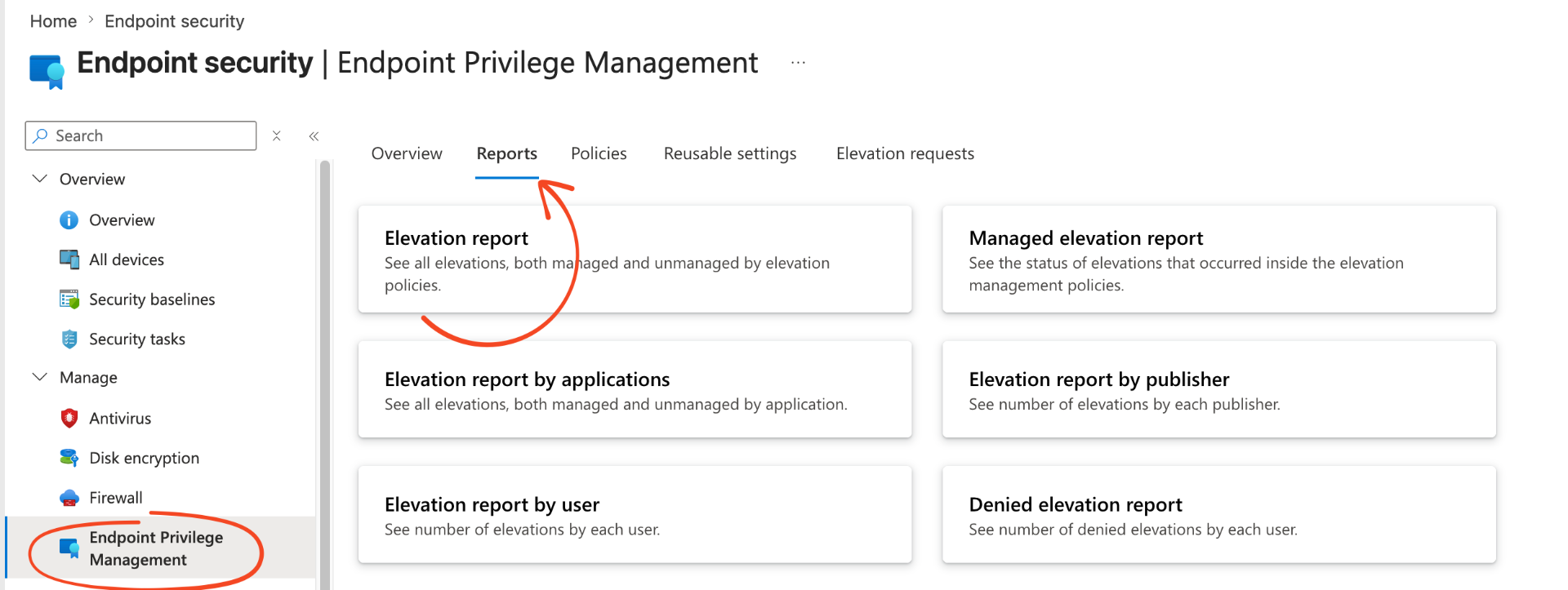Open the Denied elevation report card

pos(1218,514)
